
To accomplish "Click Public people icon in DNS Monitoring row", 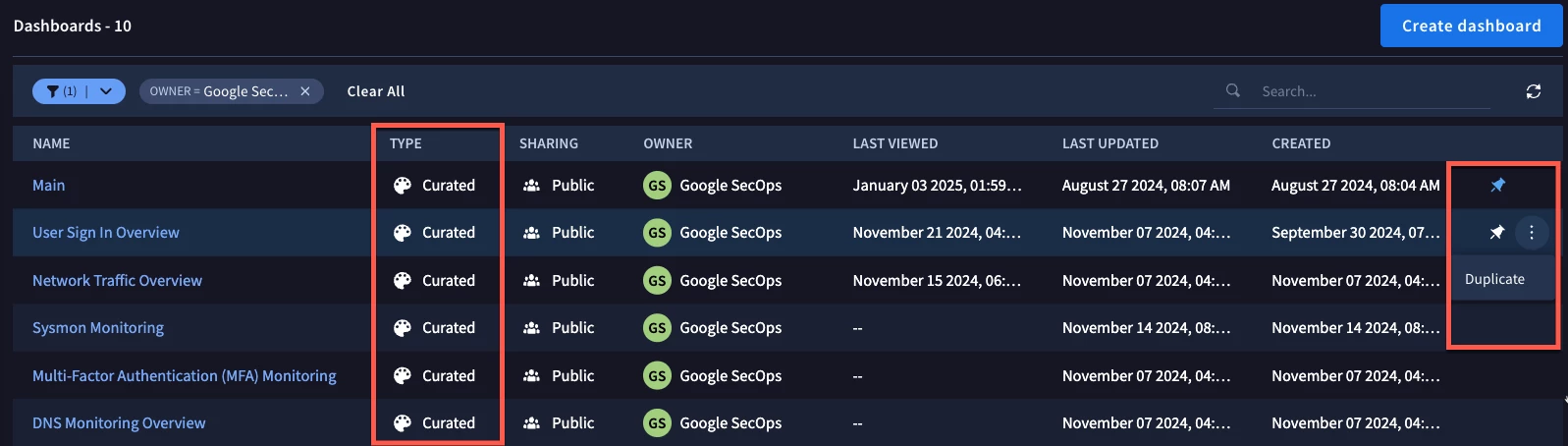I will click(x=531, y=423).
